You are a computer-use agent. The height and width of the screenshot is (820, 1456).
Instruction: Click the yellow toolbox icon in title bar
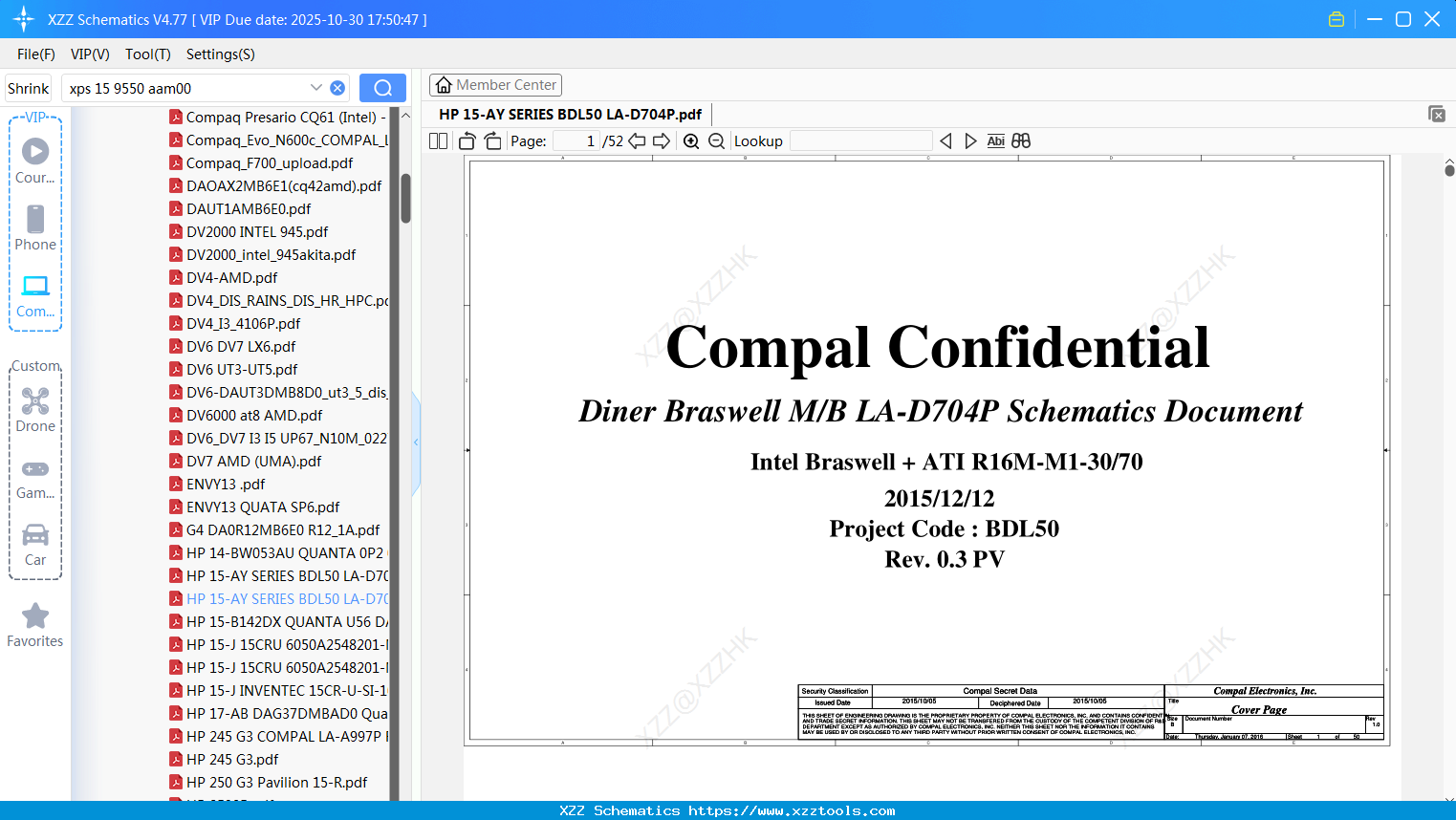(1336, 19)
